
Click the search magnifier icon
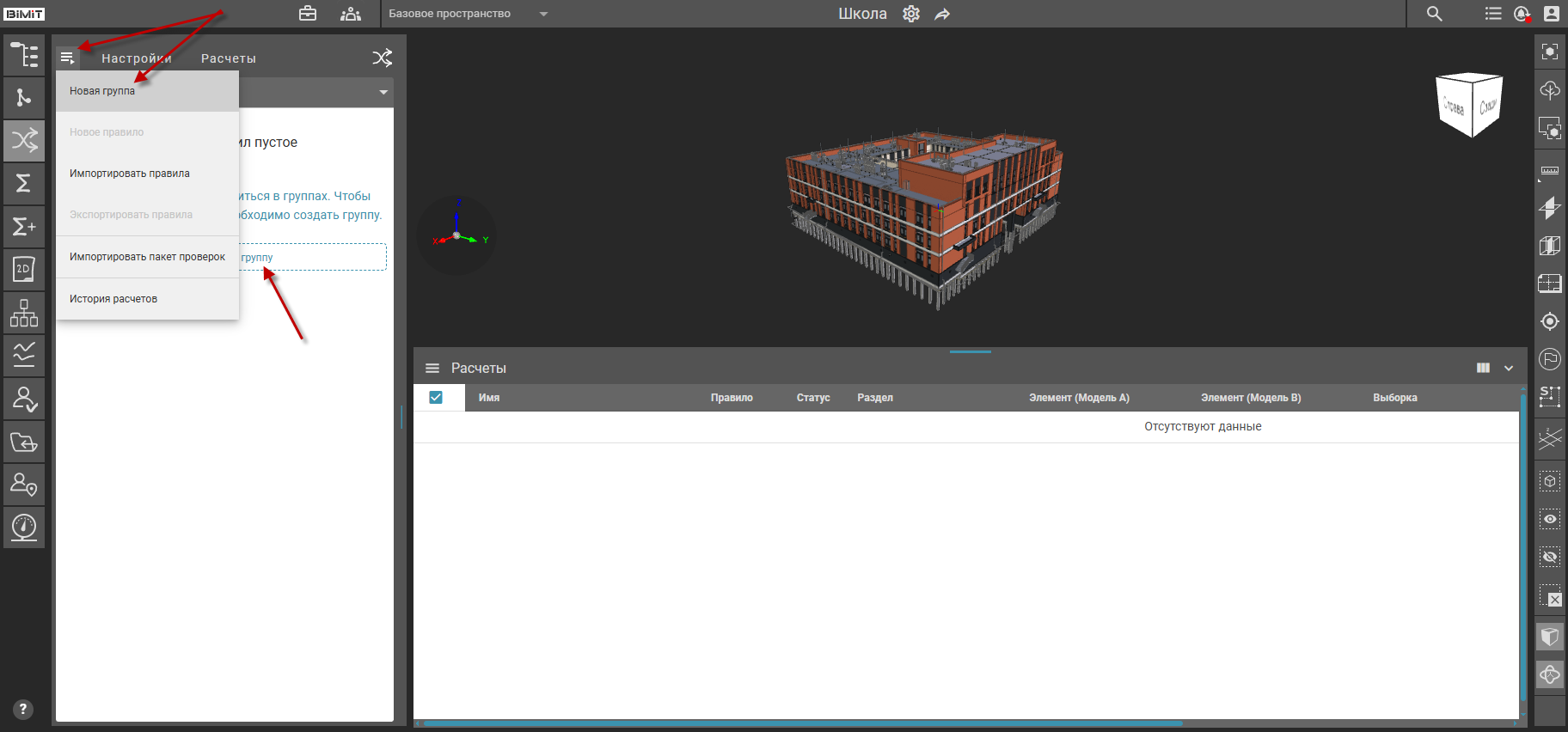pos(1434,14)
